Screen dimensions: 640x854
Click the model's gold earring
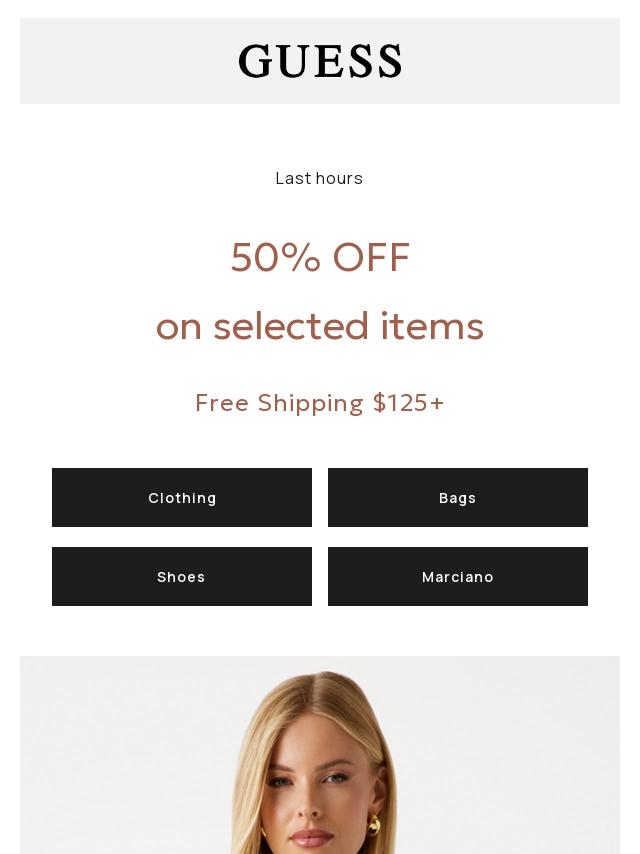click(x=375, y=825)
